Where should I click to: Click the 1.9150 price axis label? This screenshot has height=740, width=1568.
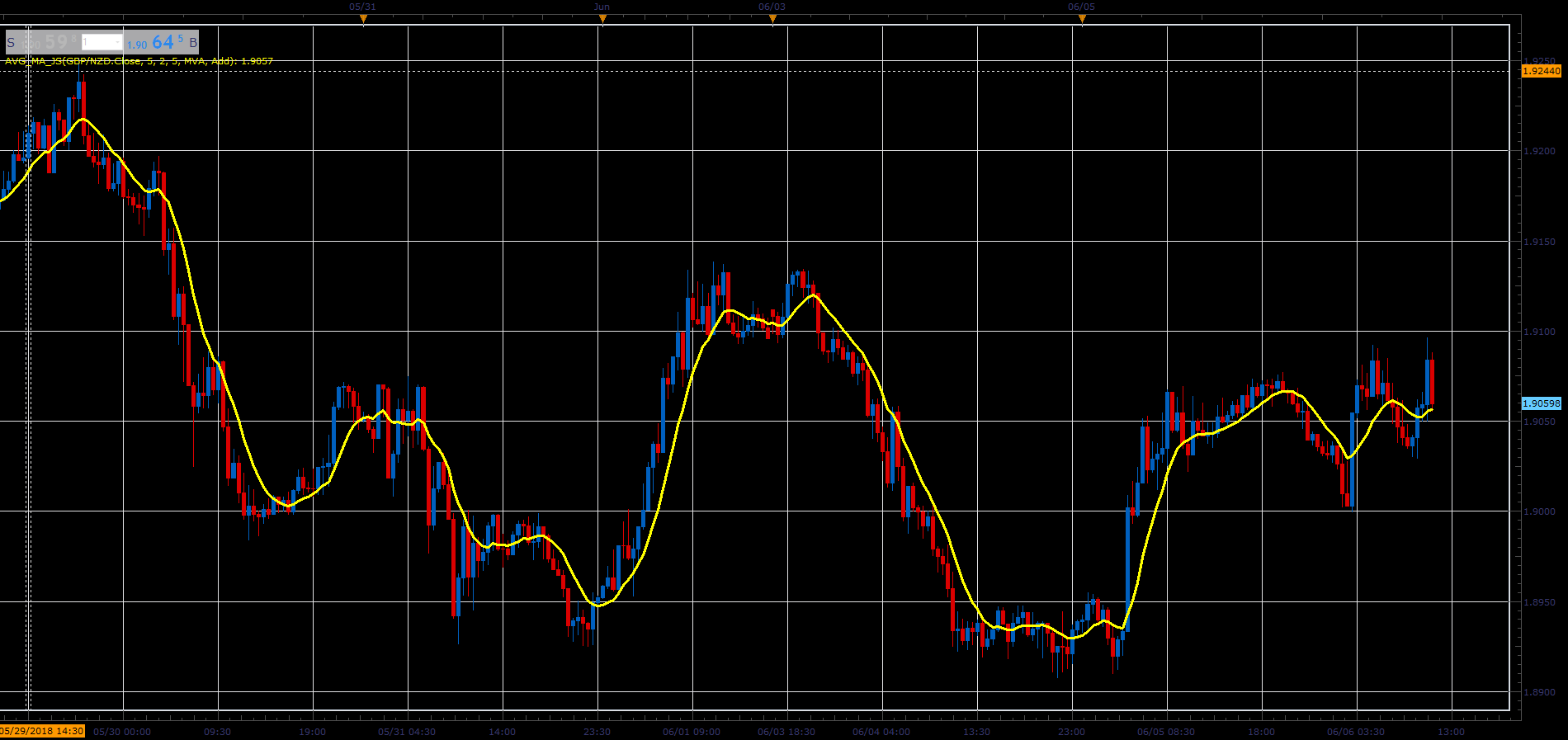[x=1540, y=242]
